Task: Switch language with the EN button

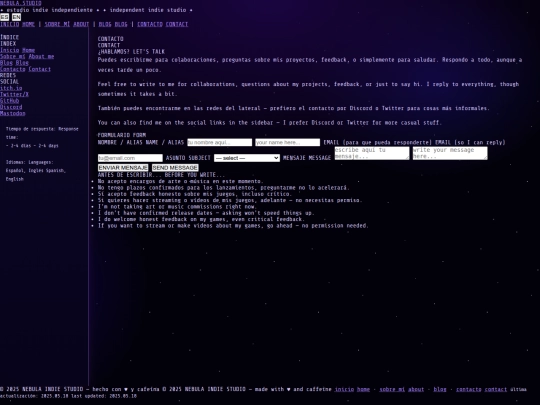Action: pyautogui.click(x=16, y=17)
